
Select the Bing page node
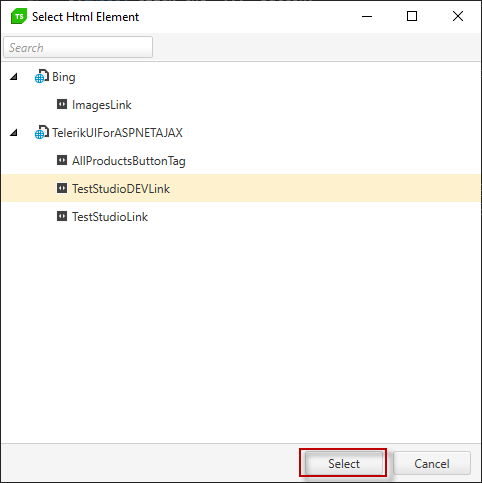(64, 77)
